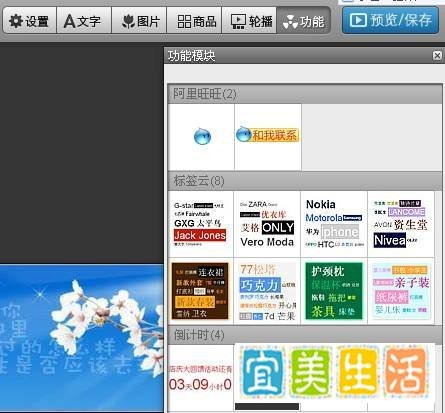This screenshot has width=445, height=413.
Task: Open the 功能 function tool
Action: 303,20
